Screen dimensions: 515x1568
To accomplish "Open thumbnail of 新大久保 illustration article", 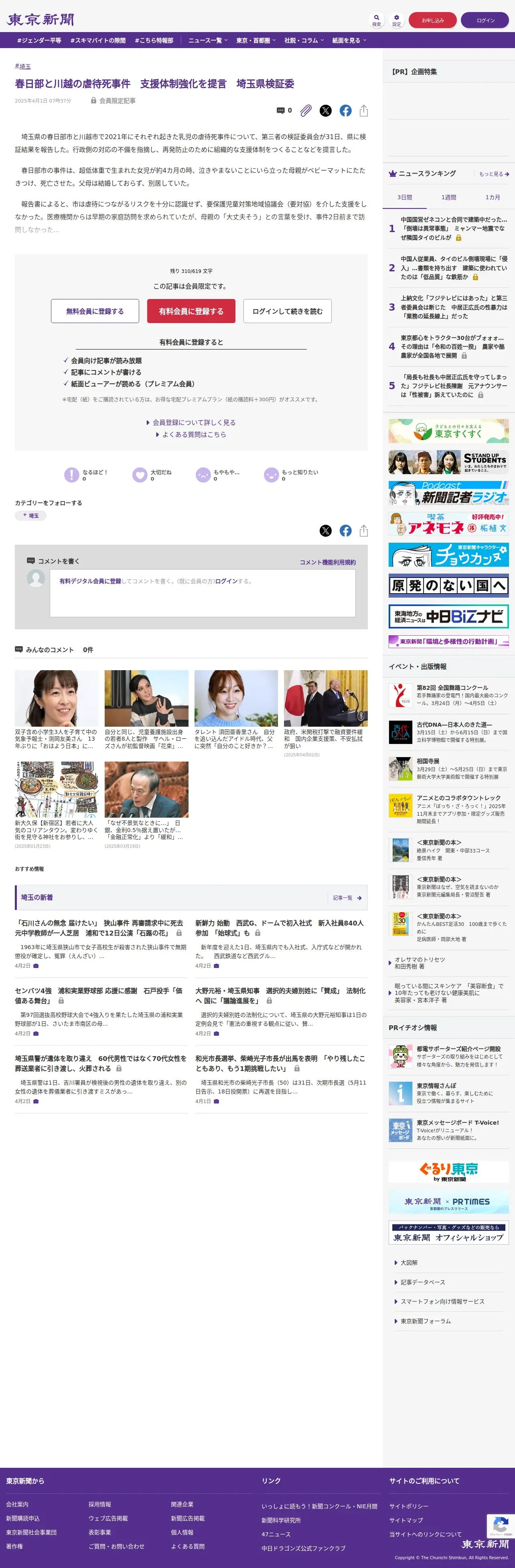I will pos(57,789).
